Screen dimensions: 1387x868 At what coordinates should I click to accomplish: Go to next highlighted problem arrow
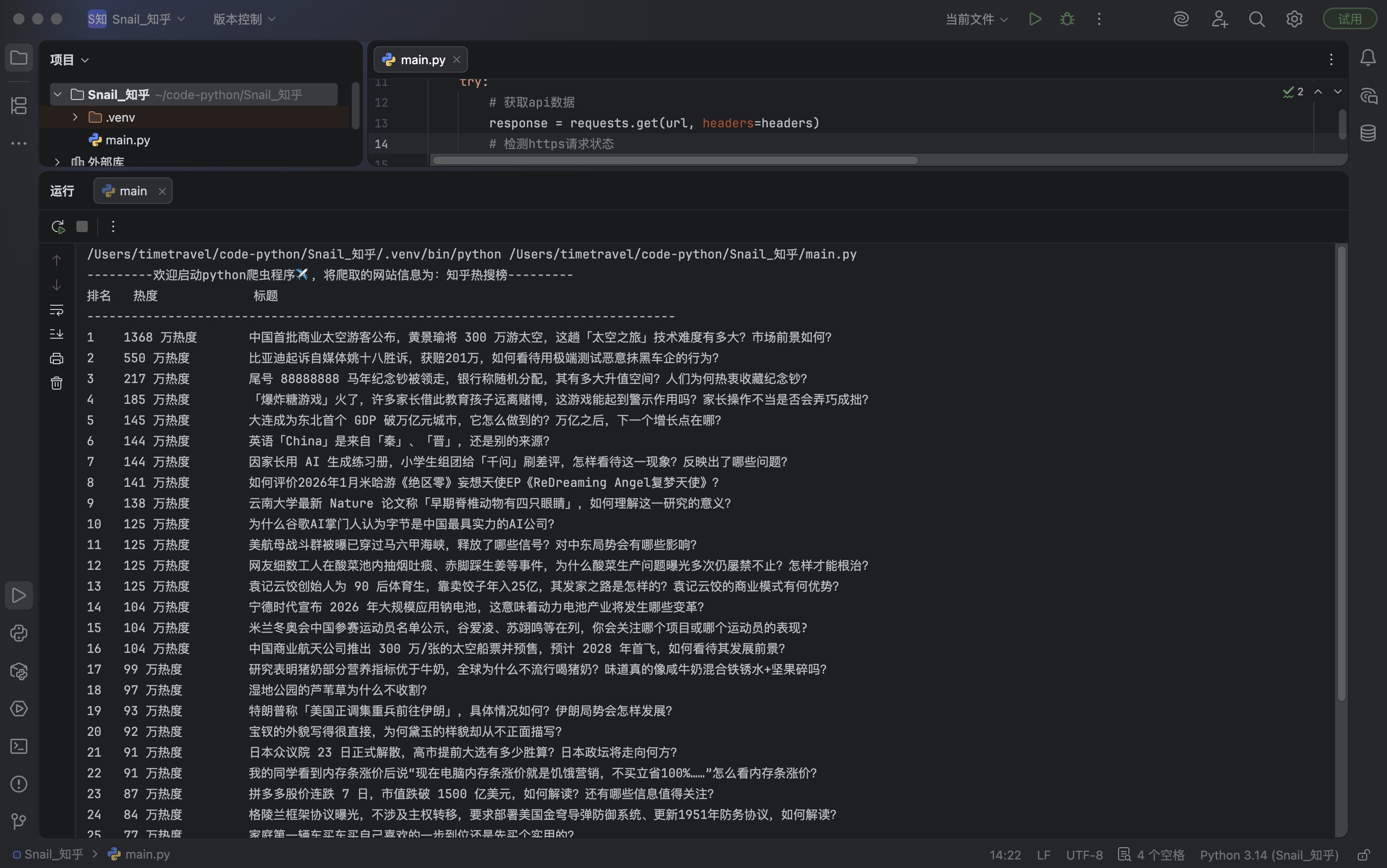(1337, 92)
